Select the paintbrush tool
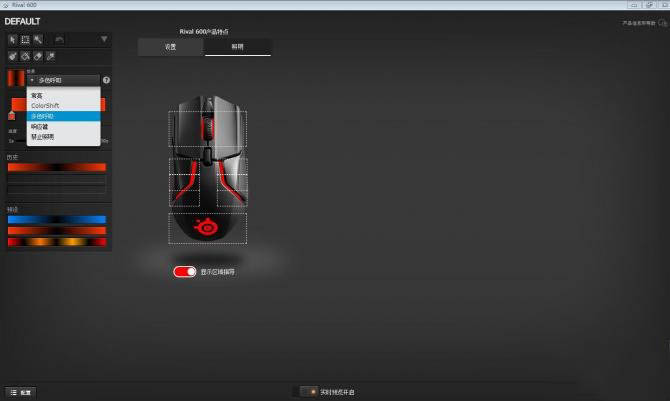The image size is (670, 401). click(12, 56)
